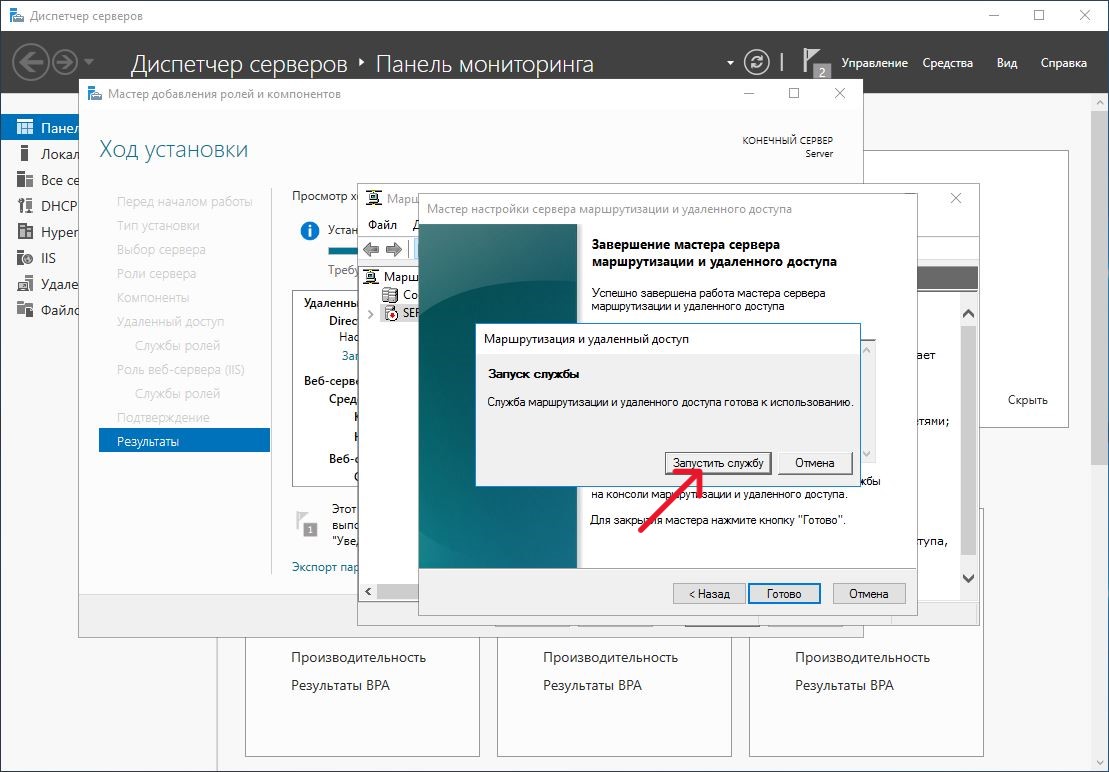Select the IIS icon in sidebar
The width and height of the screenshot is (1109, 772).
coord(25,258)
